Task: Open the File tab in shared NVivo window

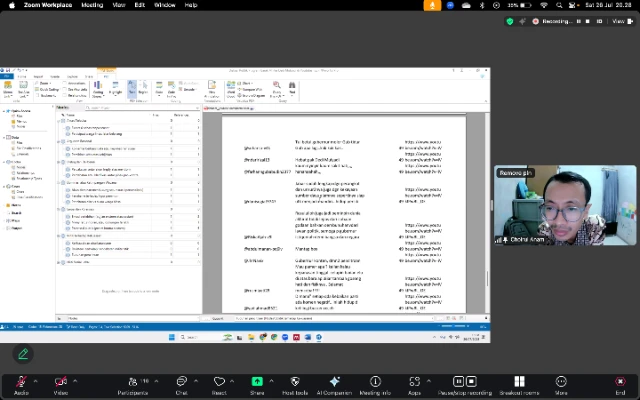Action: pos(7,76)
